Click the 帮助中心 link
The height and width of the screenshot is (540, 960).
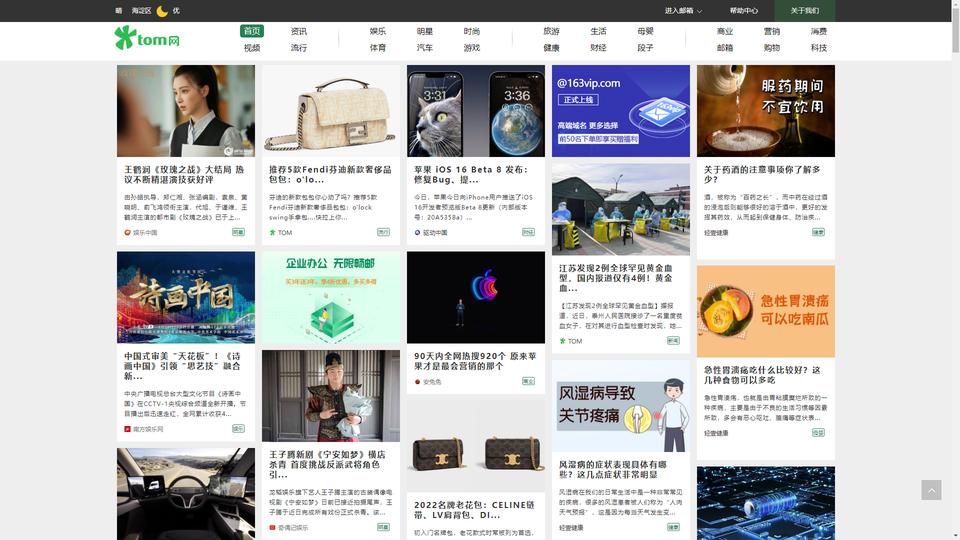743,11
